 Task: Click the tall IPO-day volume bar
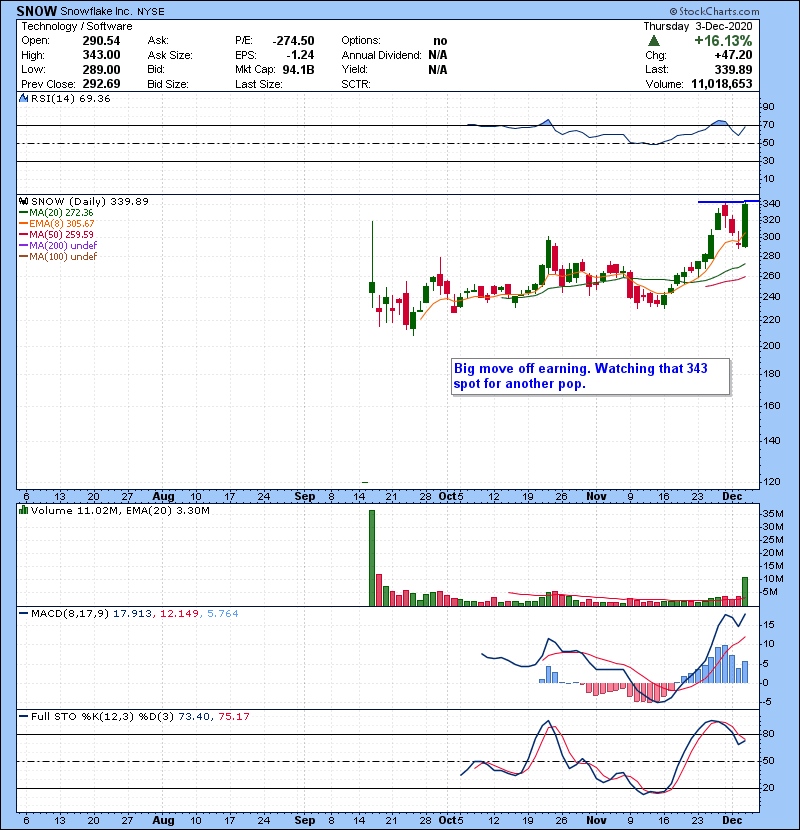(372, 558)
